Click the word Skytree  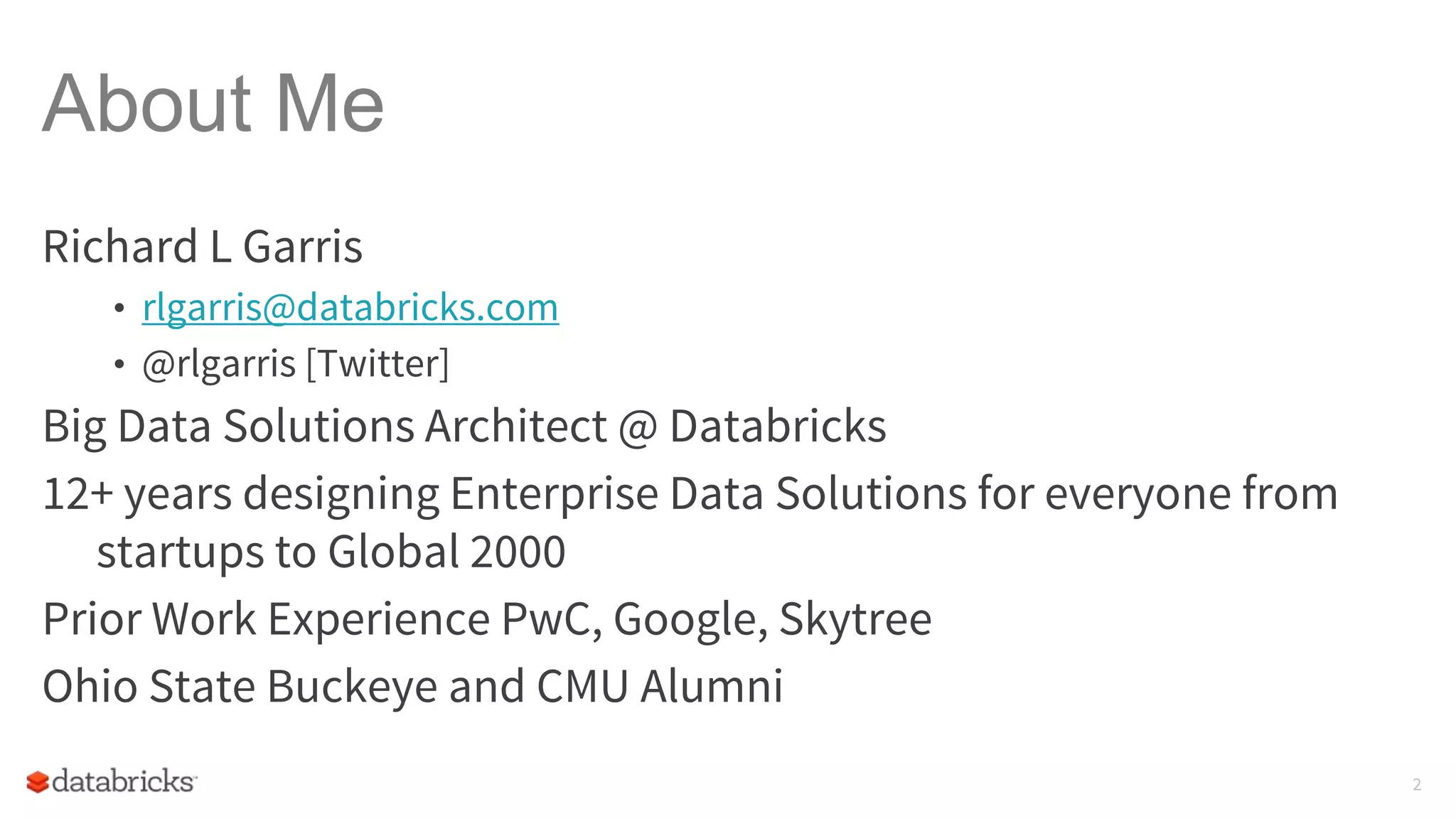pyautogui.click(x=855, y=619)
